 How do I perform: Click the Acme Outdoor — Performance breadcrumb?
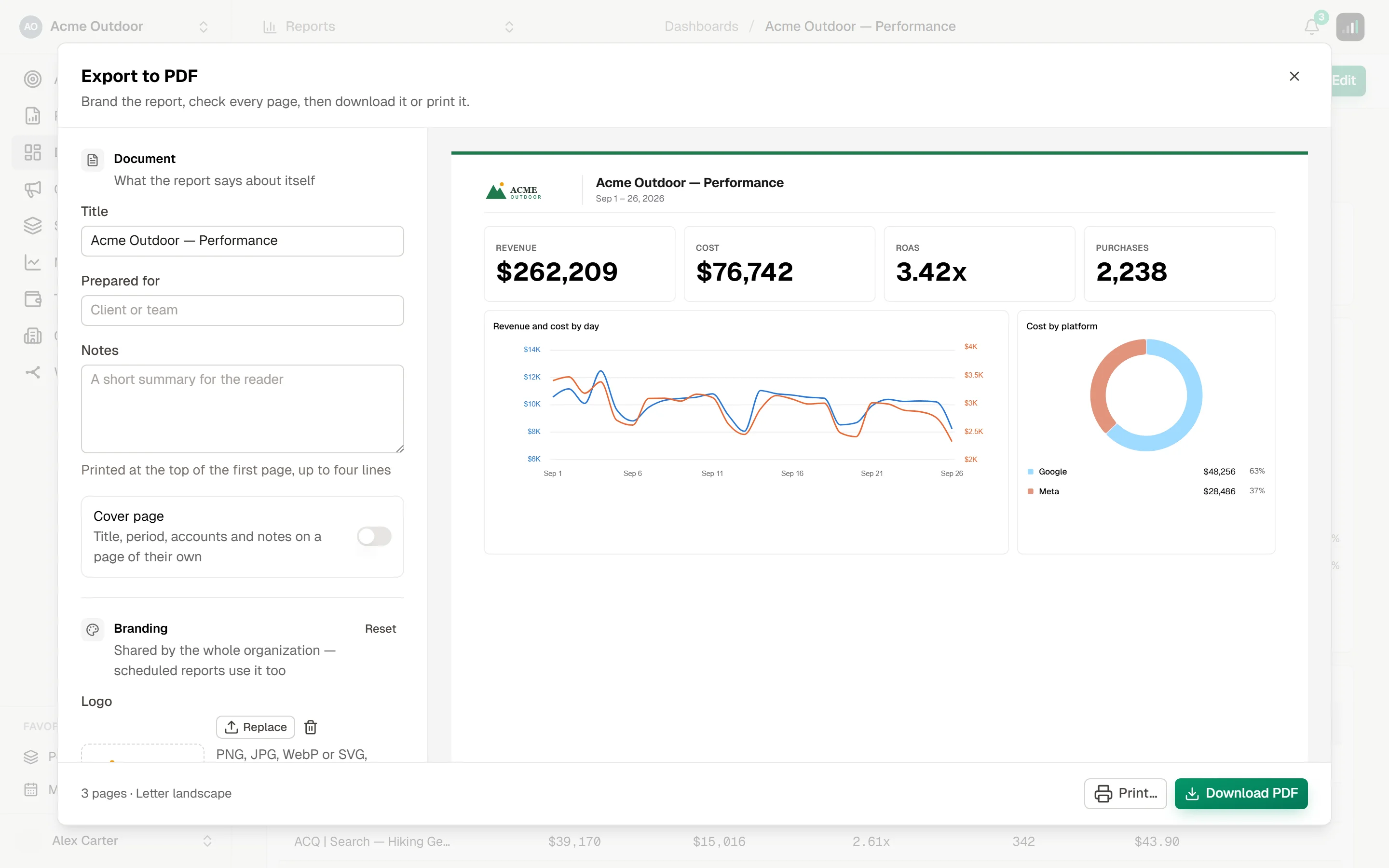[x=860, y=27]
